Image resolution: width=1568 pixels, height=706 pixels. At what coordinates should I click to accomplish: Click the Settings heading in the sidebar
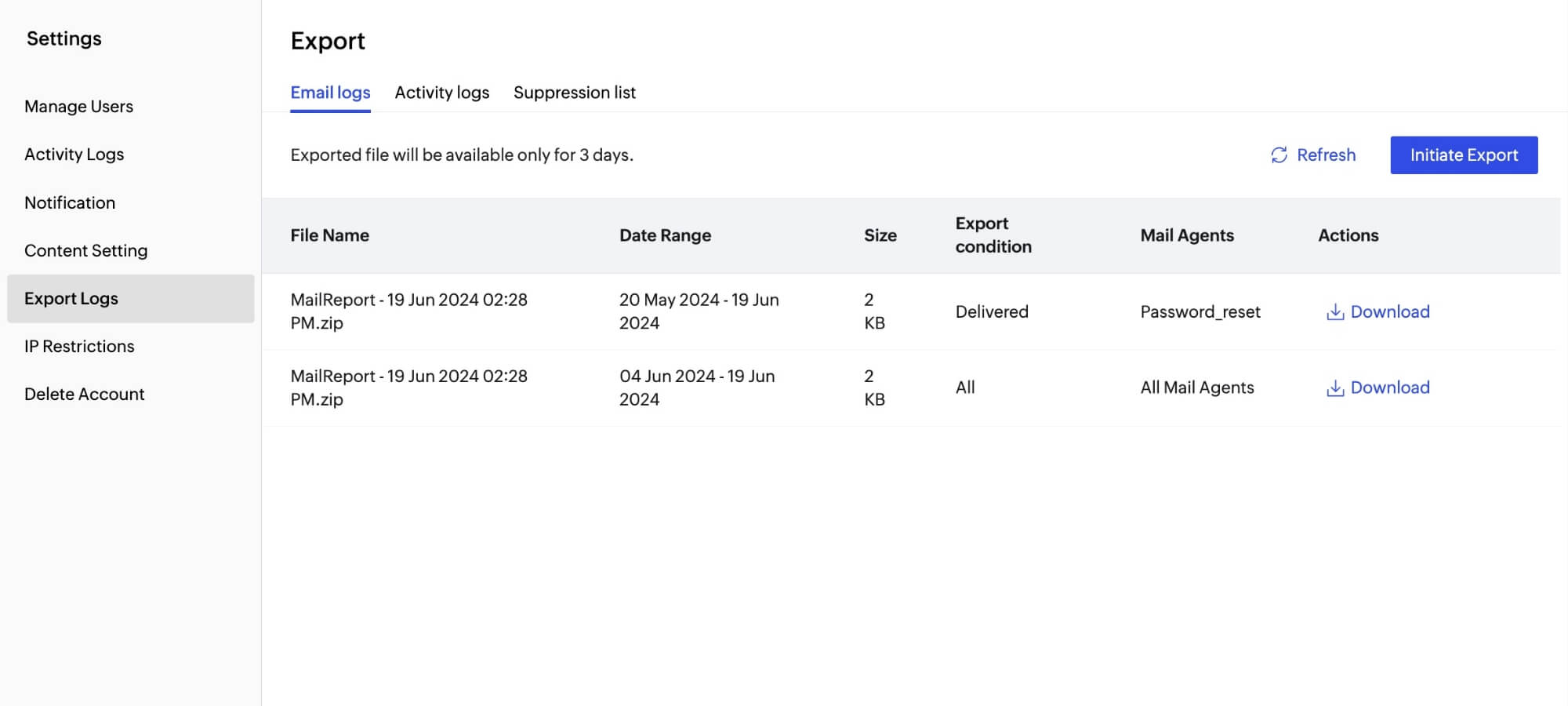(64, 38)
